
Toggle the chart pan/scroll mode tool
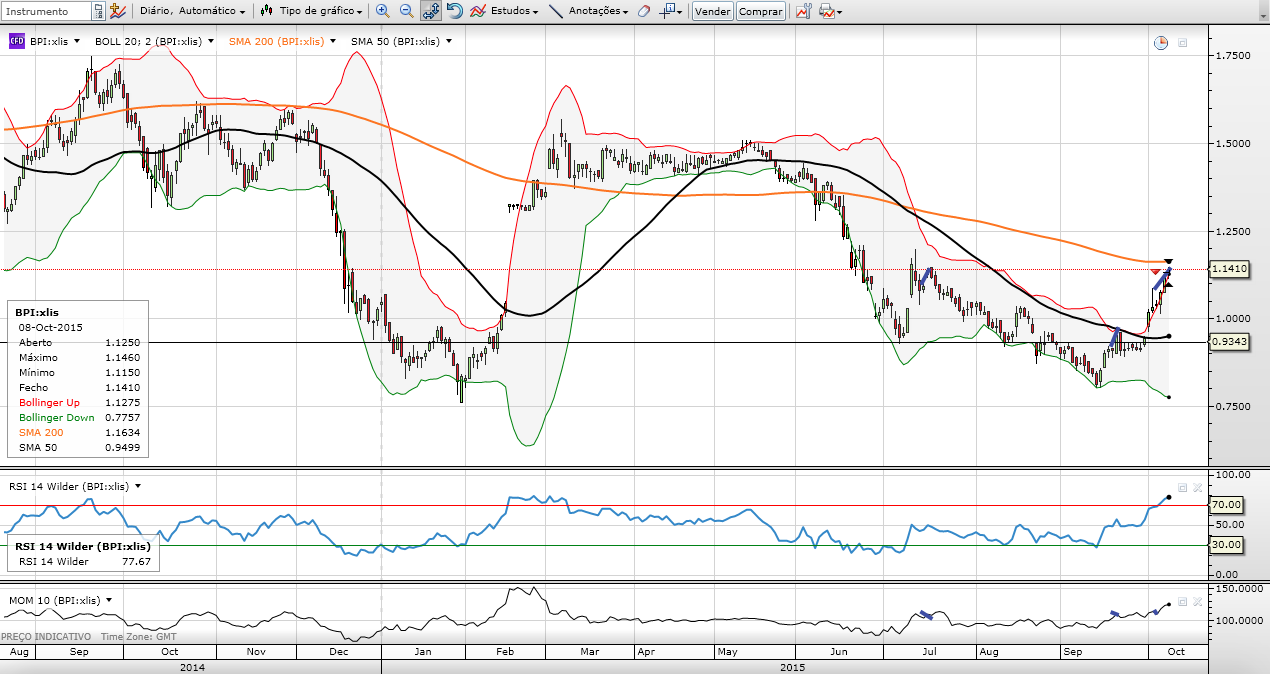[x=430, y=11]
